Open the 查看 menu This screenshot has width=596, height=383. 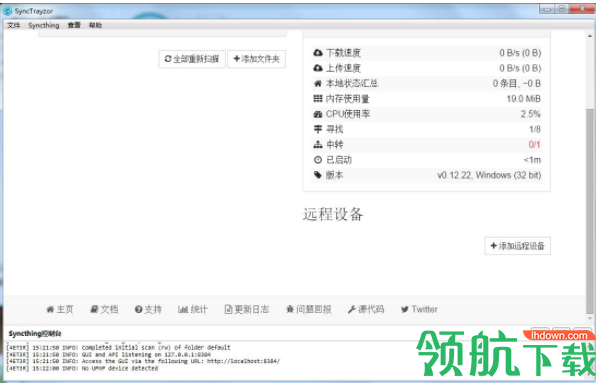74,25
